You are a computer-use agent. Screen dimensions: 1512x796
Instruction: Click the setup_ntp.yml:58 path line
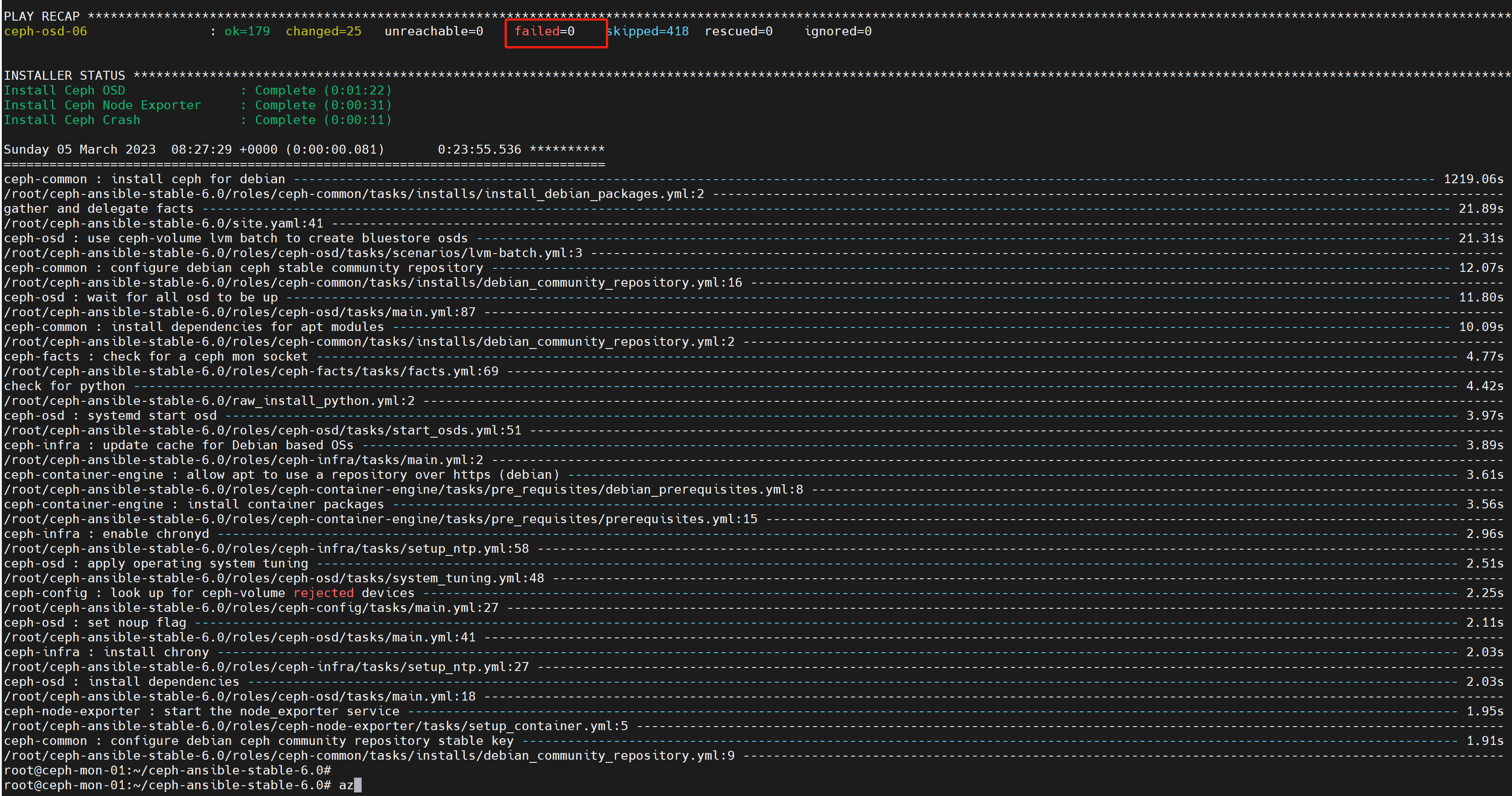click(x=267, y=548)
